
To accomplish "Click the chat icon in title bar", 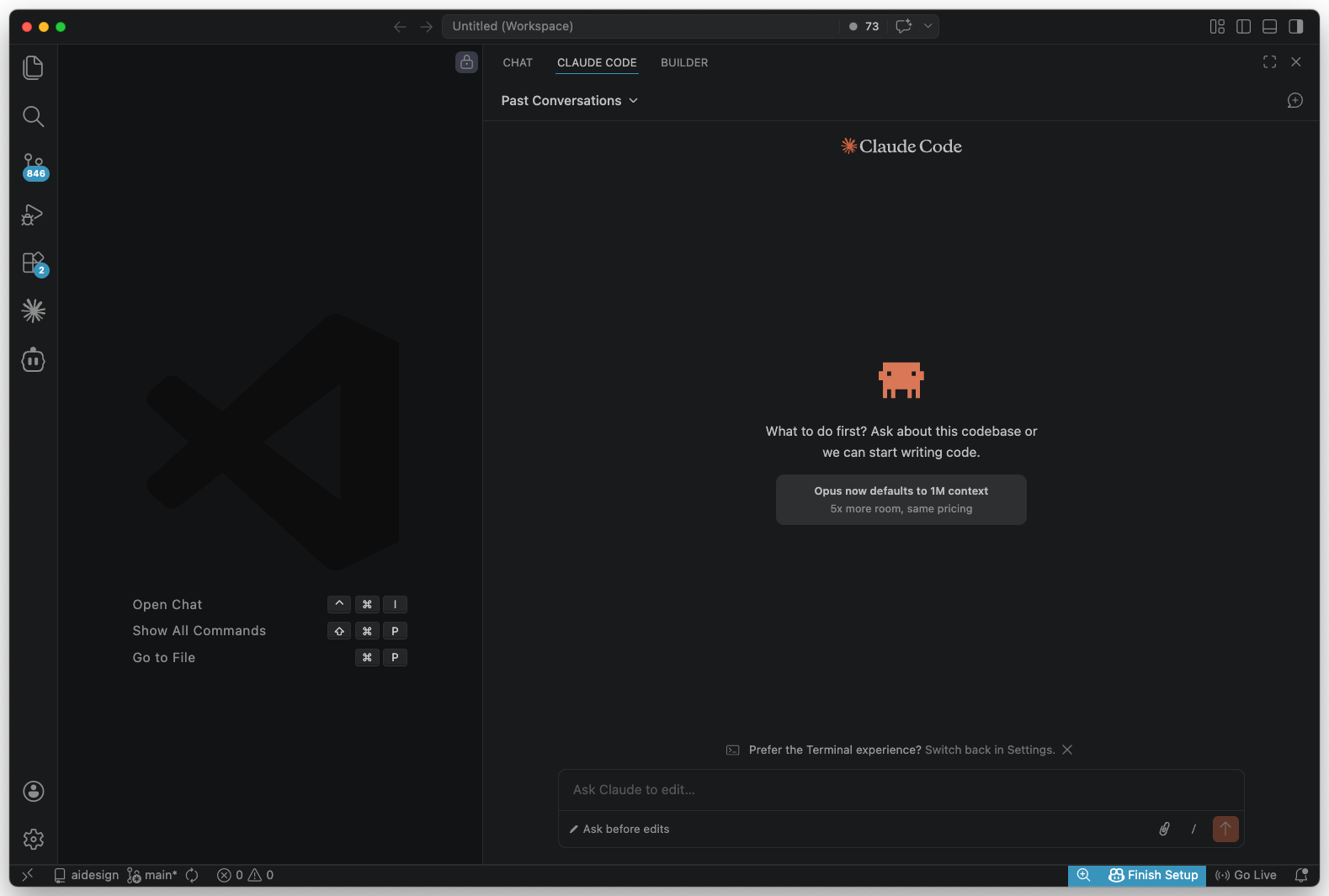I will (x=903, y=26).
